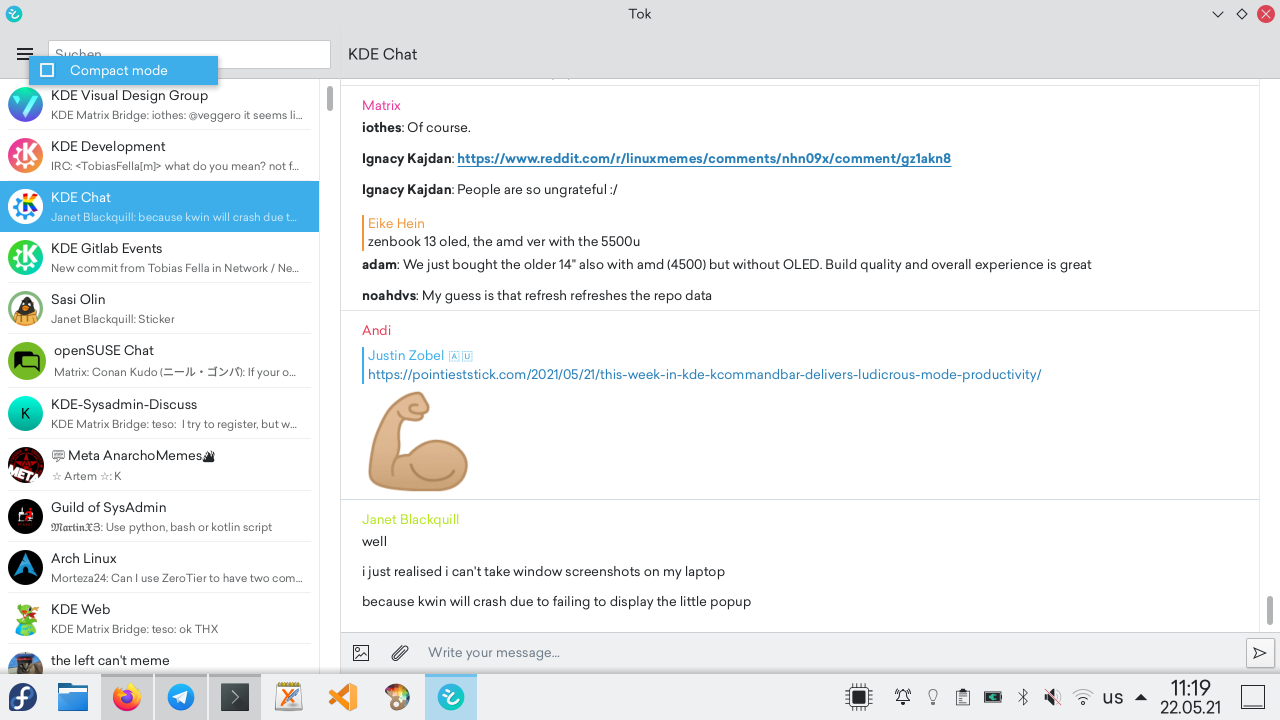Click the openSUSE Chat avatar icon

click(27, 361)
